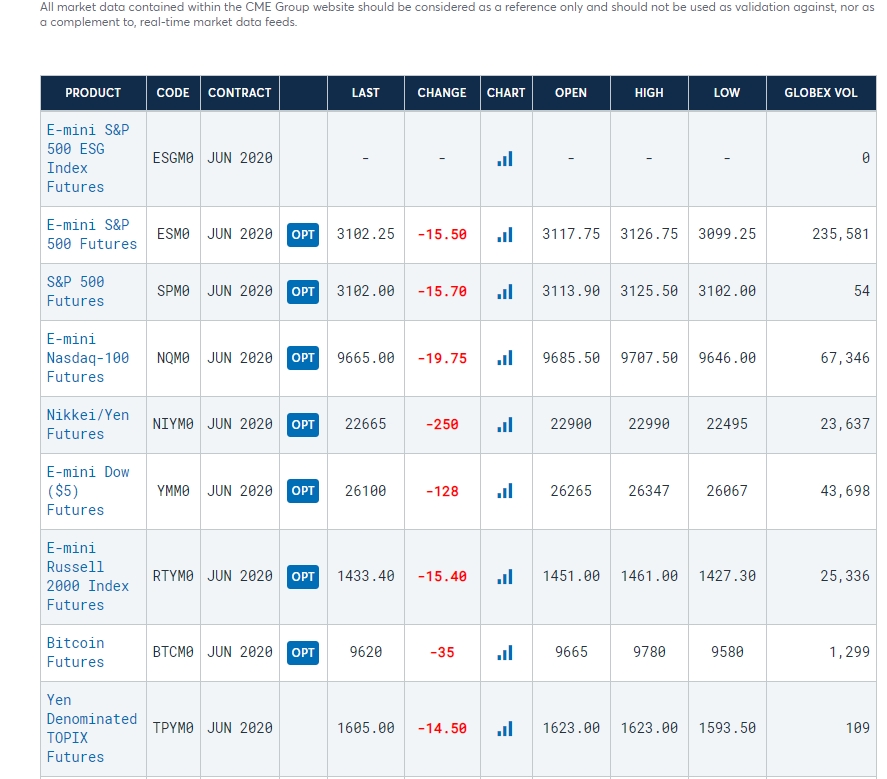Open E-mini Nasdaq-100 Futures link
The height and width of the screenshot is (779, 887).
[88, 358]
